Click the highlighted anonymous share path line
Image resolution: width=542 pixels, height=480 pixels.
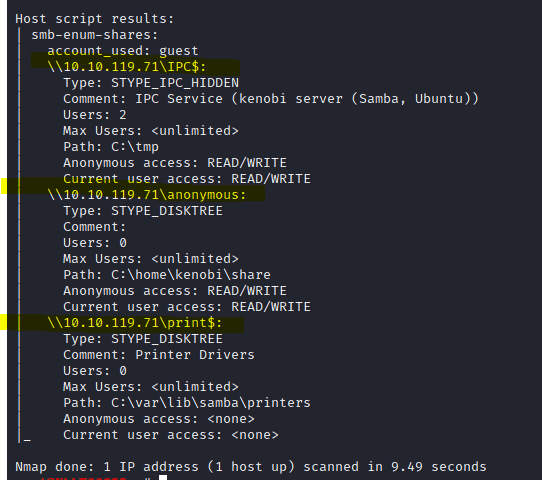tap(147, 195)
